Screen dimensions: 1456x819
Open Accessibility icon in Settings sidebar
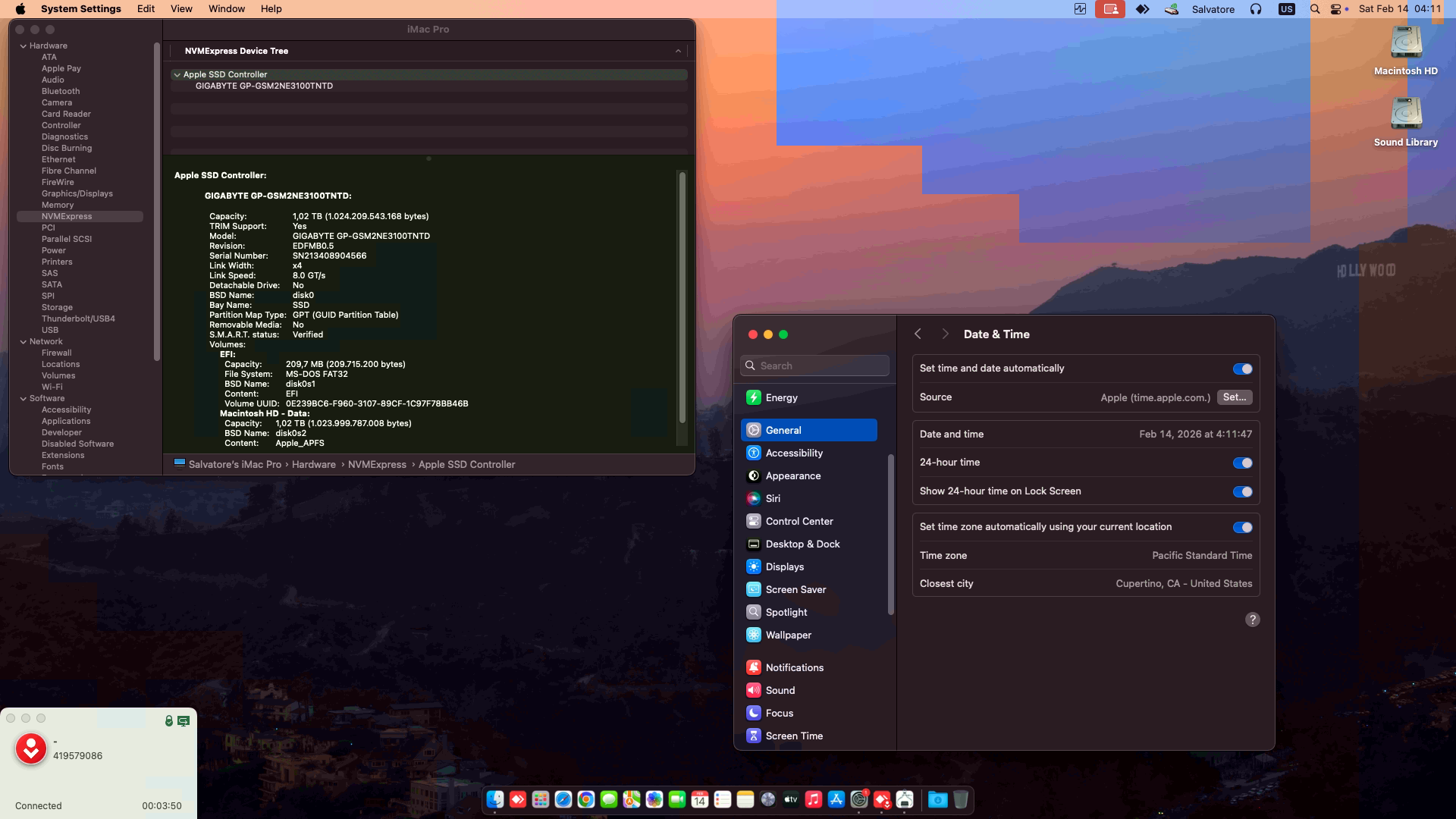[x=753, y=453]
